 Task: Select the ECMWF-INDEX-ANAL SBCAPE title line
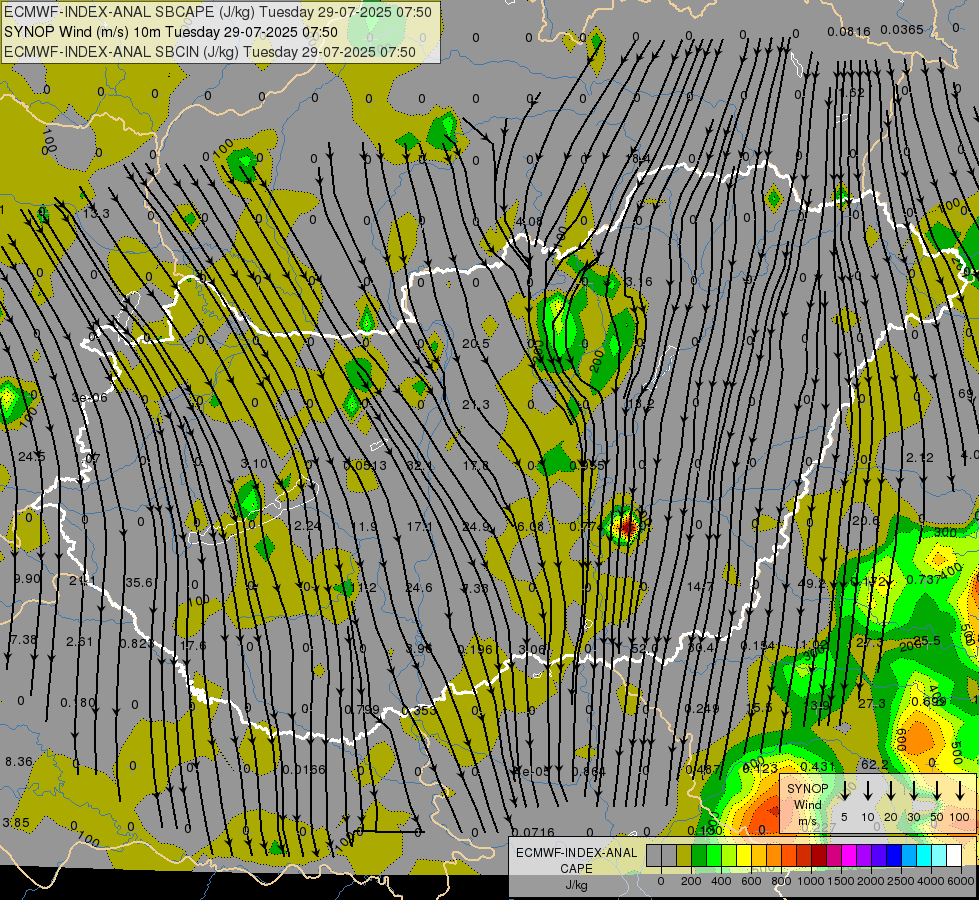click(218, 12)
